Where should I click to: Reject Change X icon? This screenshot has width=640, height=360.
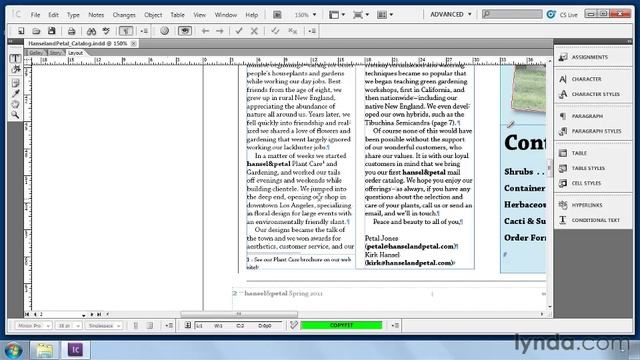pos(254,31)
